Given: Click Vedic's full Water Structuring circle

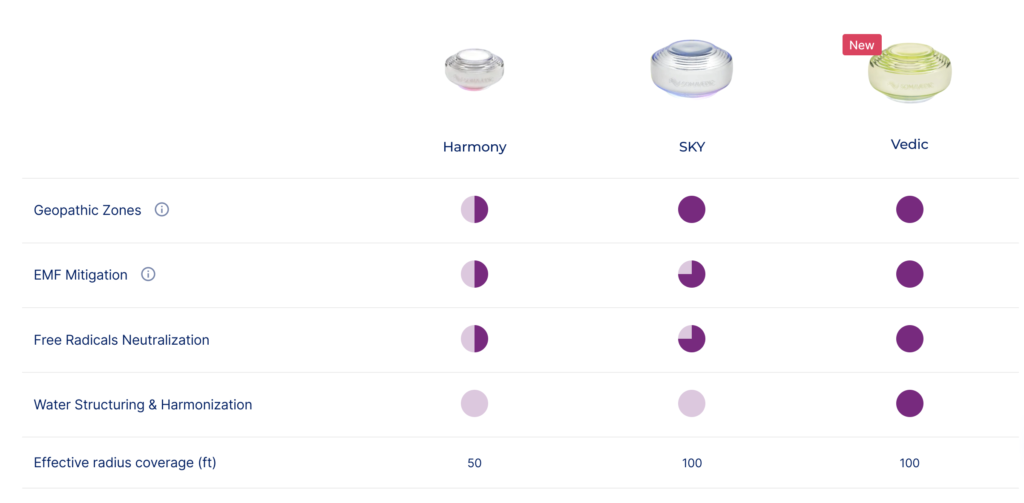Looking at the screenshot, I should (x=910, y=404).
